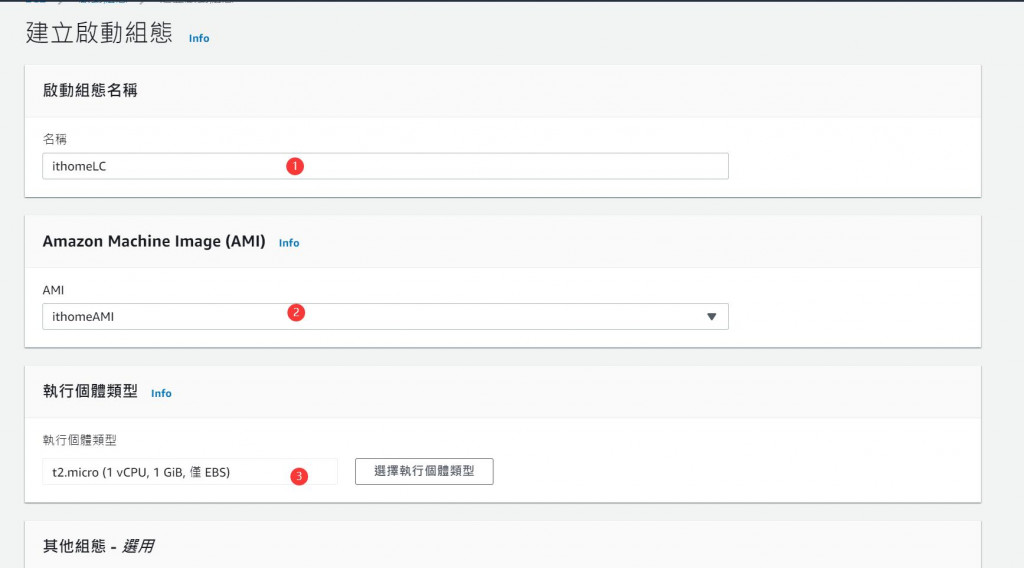The height and width of the screenshot is (568, 1024).
Task: Click the Amazon Machine Image (AMI) heading
Action: click(154, 242)
